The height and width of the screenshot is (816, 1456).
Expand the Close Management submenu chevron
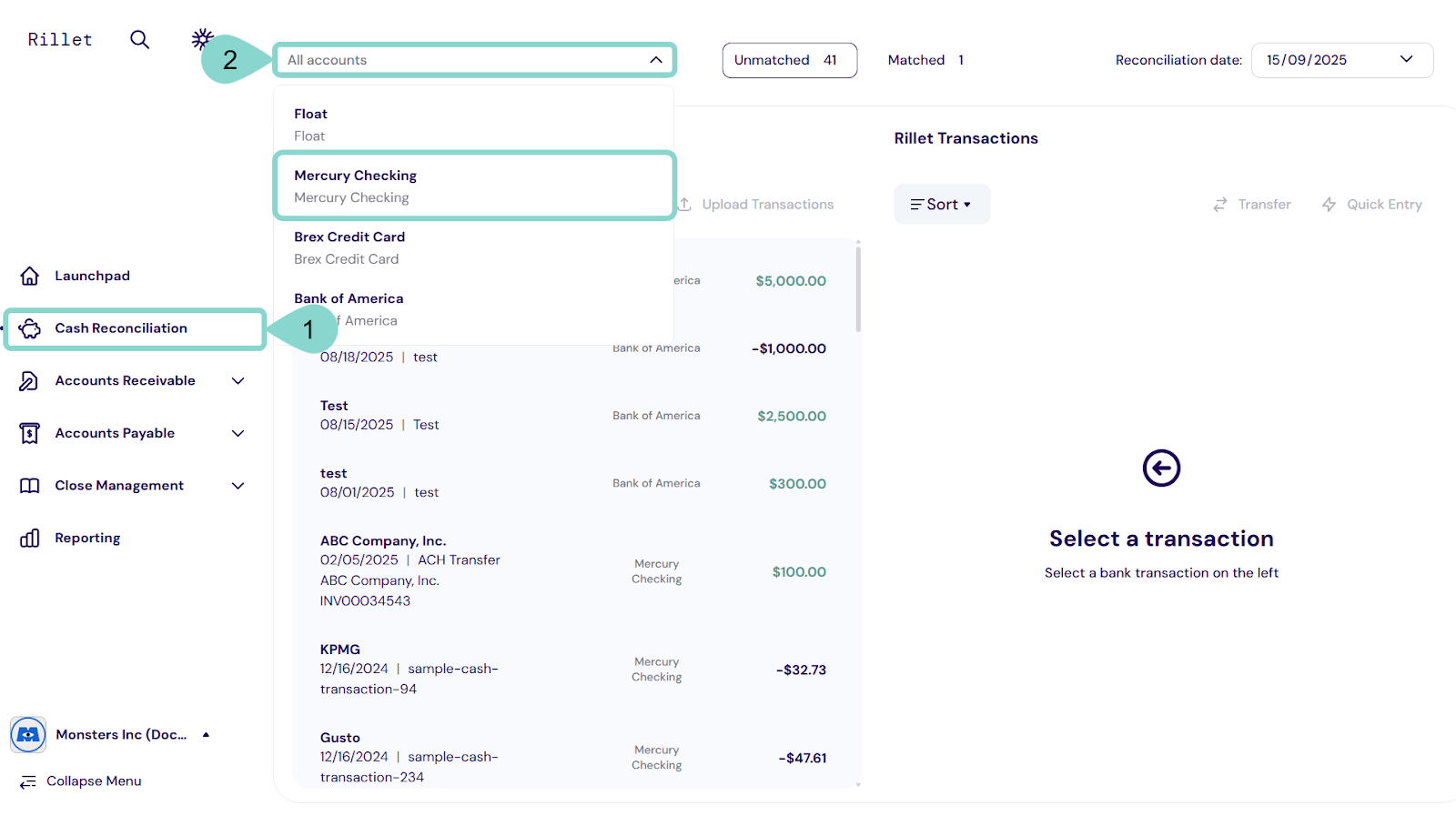238,486
